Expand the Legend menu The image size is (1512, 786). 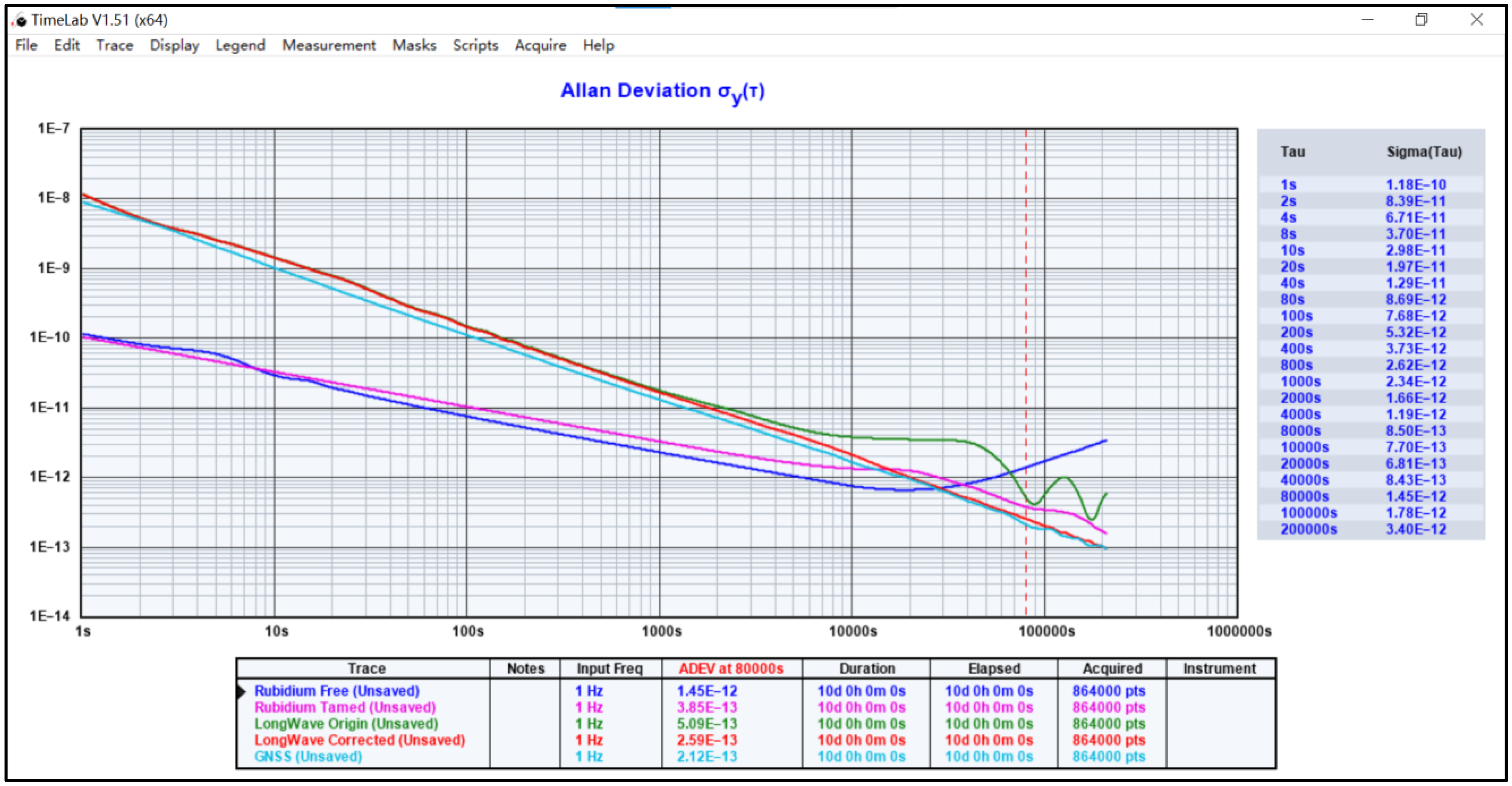pyautogui.click(x=240, y=45)
